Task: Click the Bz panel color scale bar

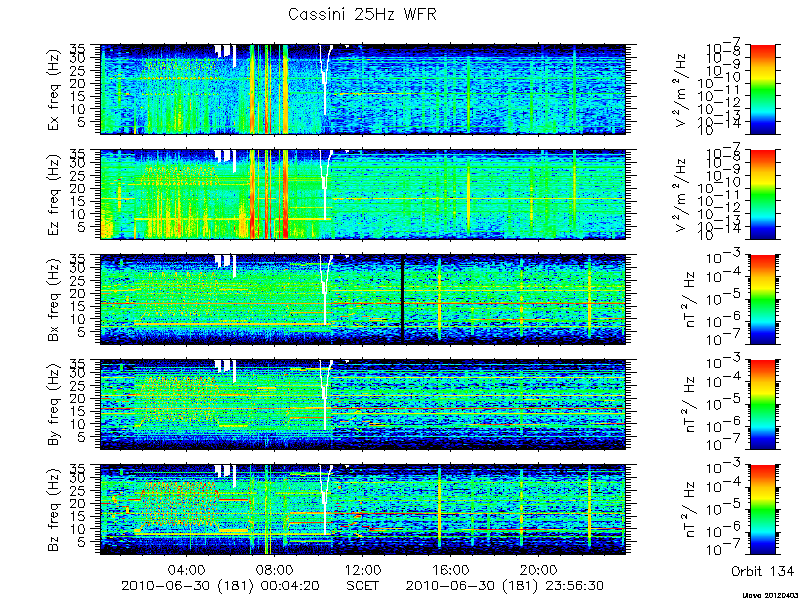Action: (x=762, y=510)
